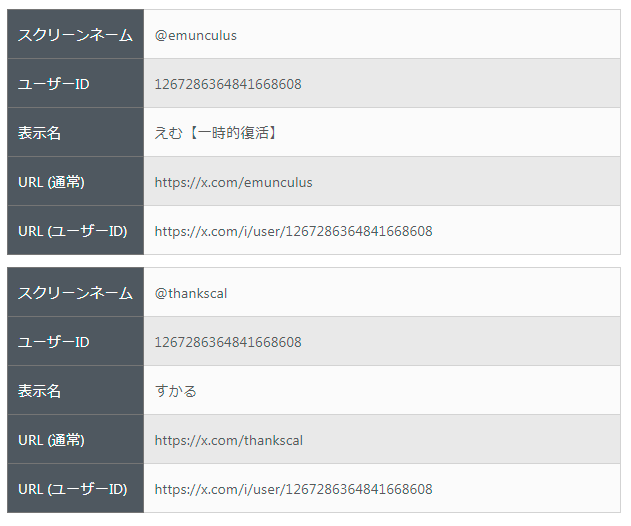Viewport: 631px width, 526px height.
Task: Click the URL (ユーザーID) label in first table
Action: tap(73, 231)
